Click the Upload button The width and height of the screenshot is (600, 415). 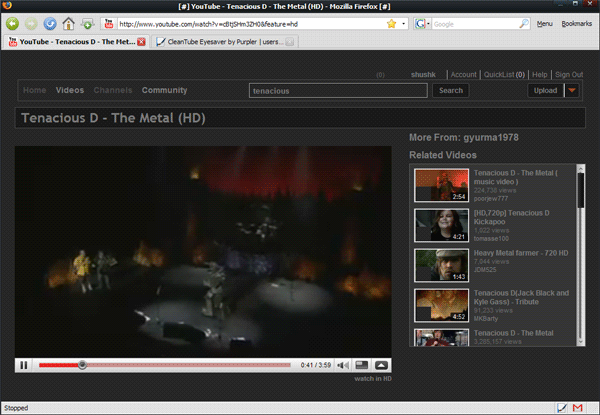coord(545,91)
